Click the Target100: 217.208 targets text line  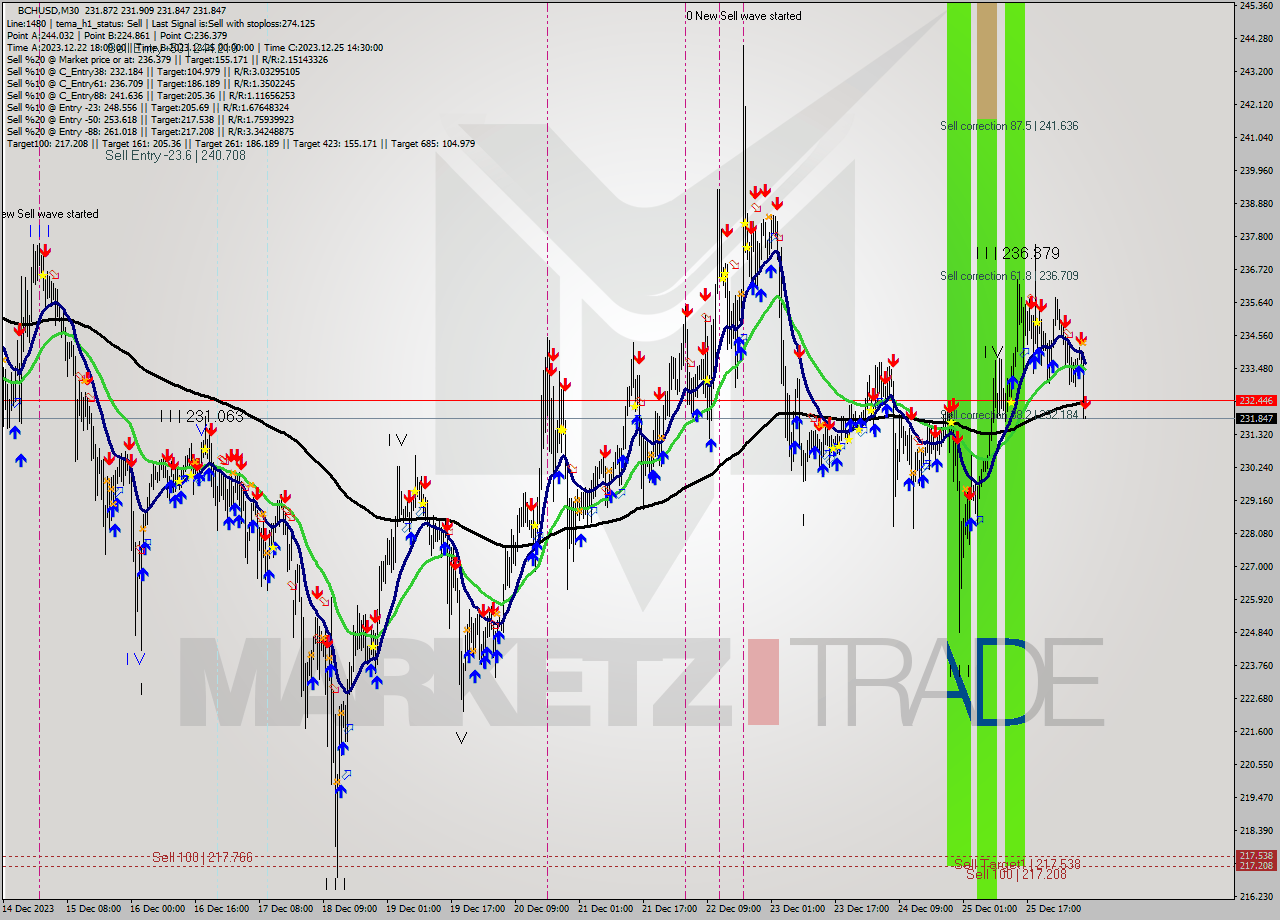(x=241, y=144)
